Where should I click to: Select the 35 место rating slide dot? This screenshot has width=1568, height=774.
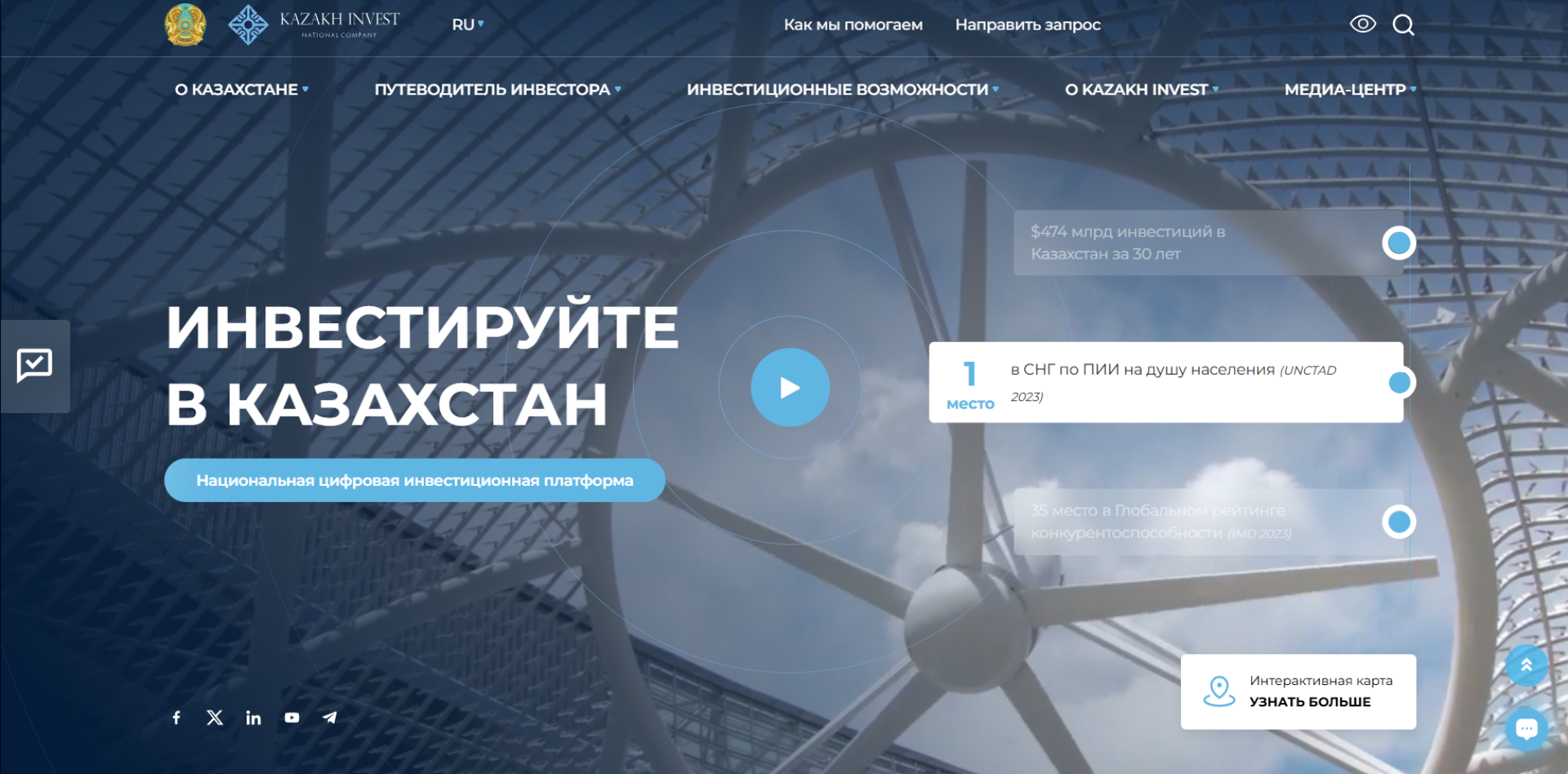(1399, 522)
